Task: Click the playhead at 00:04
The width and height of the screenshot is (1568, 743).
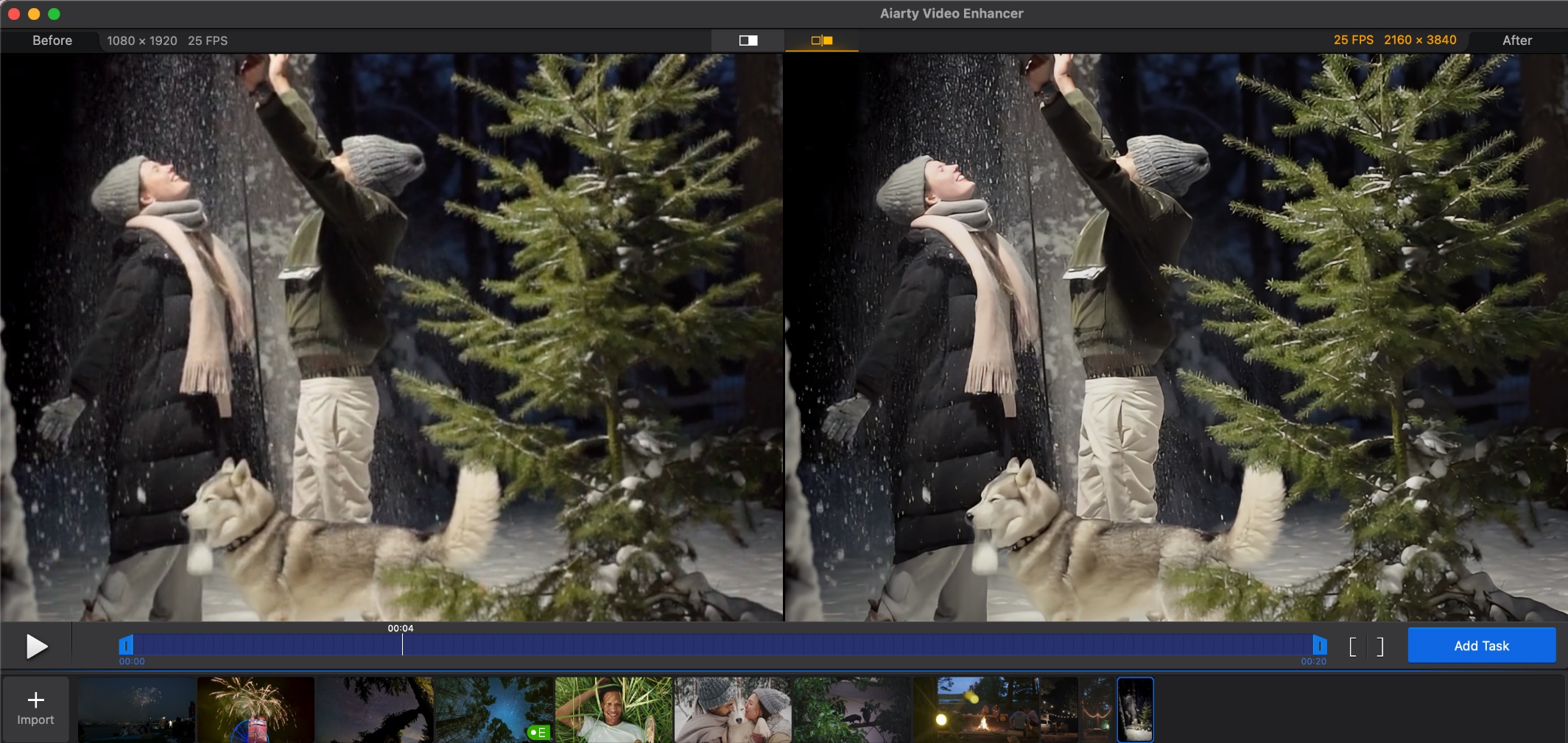Action: [x=402, y=644]
